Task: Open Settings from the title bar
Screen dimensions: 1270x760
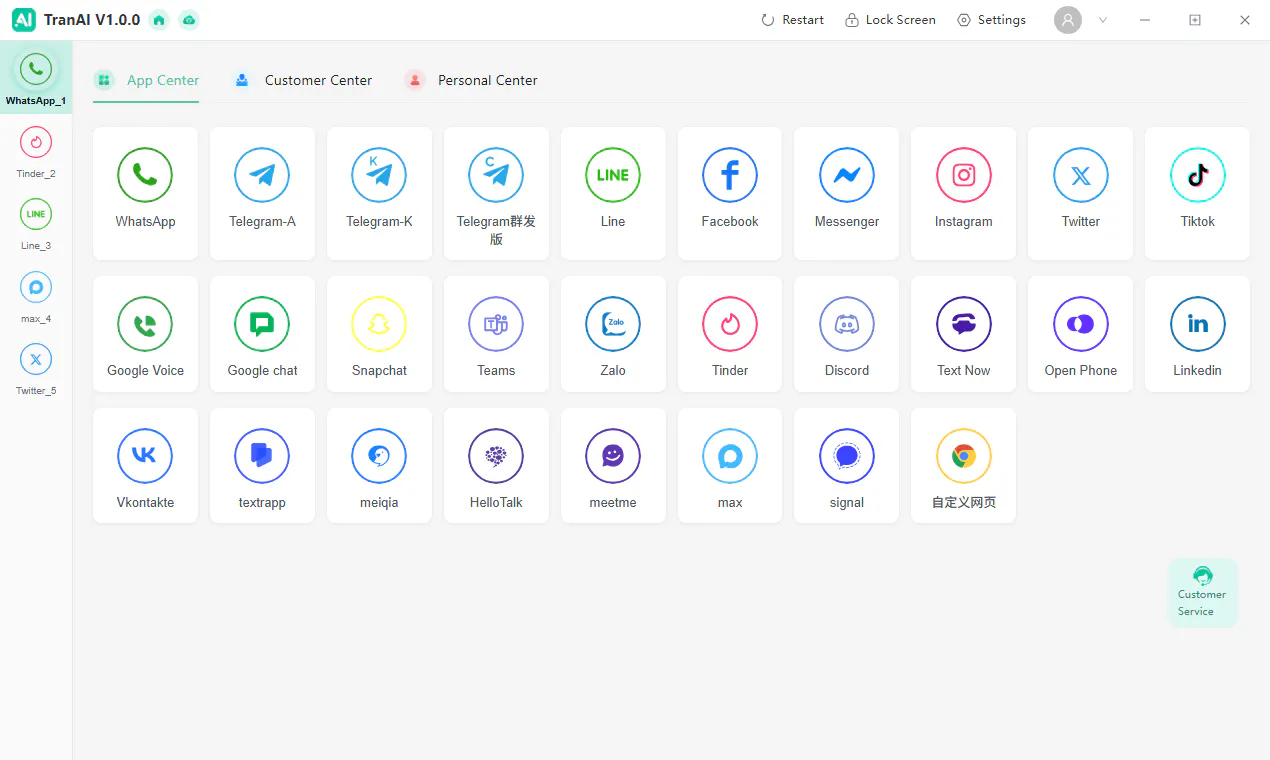Action: point(991,20)
